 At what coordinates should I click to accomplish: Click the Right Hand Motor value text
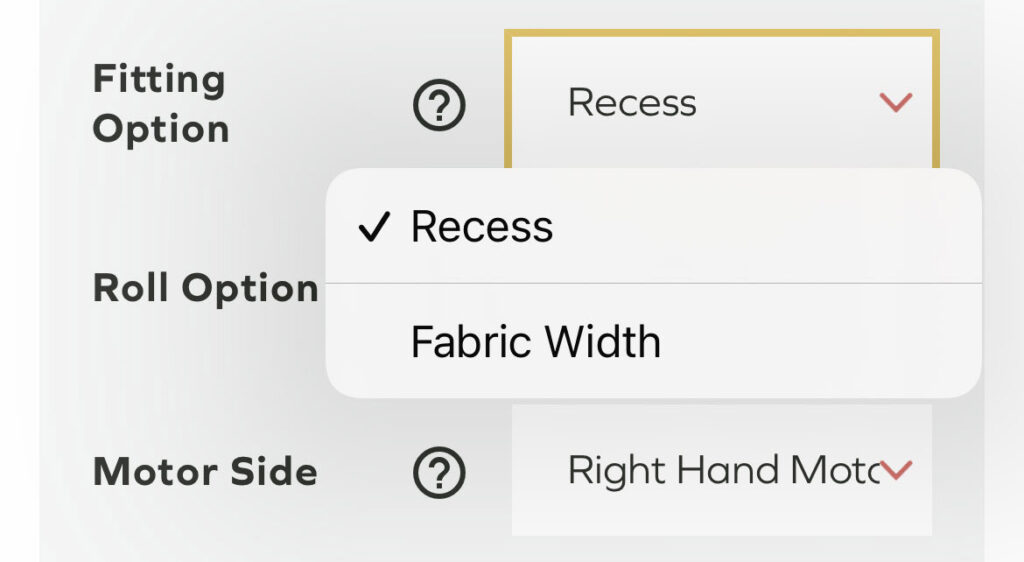(720, 470)
